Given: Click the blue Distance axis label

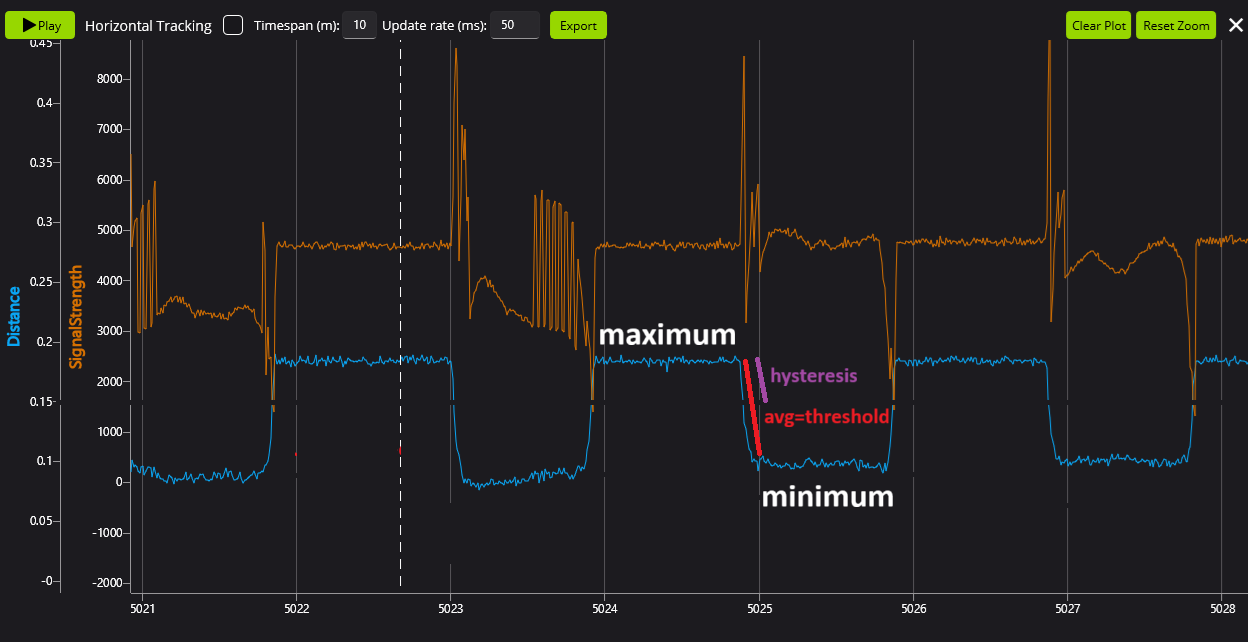Looking at the screenshot, I should click(14, 316).
